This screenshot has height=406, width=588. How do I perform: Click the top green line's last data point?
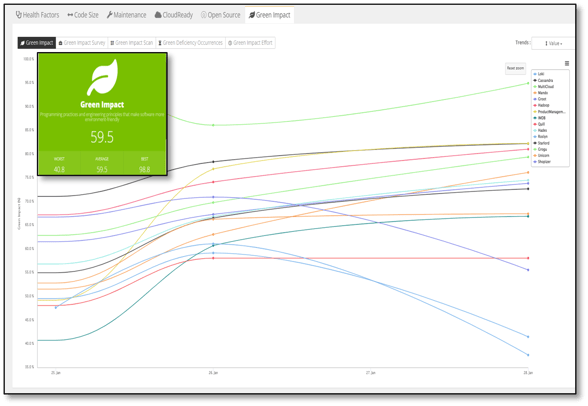click(x=528, y=83)
